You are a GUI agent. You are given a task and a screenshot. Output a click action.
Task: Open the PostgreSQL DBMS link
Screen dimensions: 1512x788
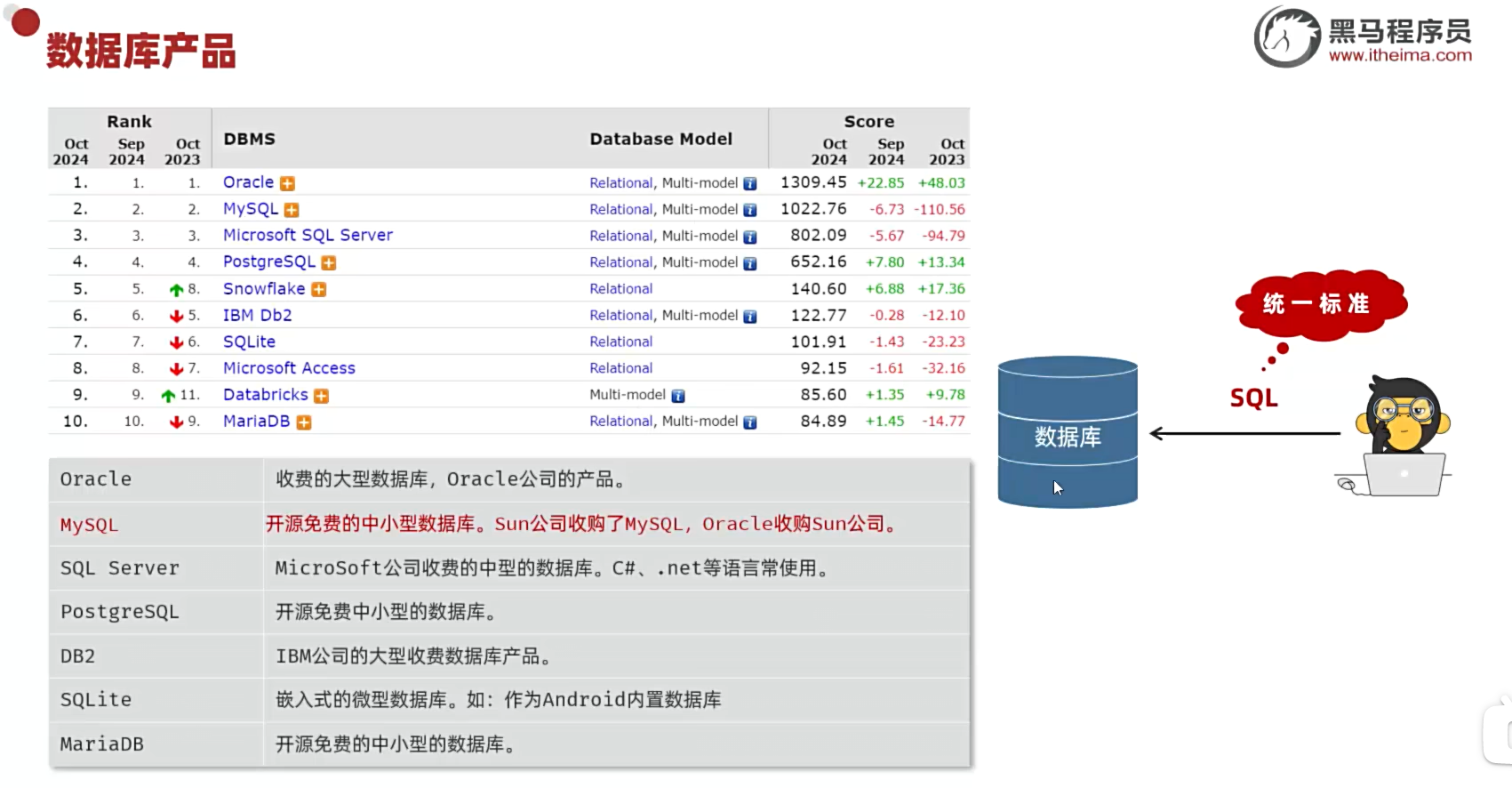click(x=269, y=262)
